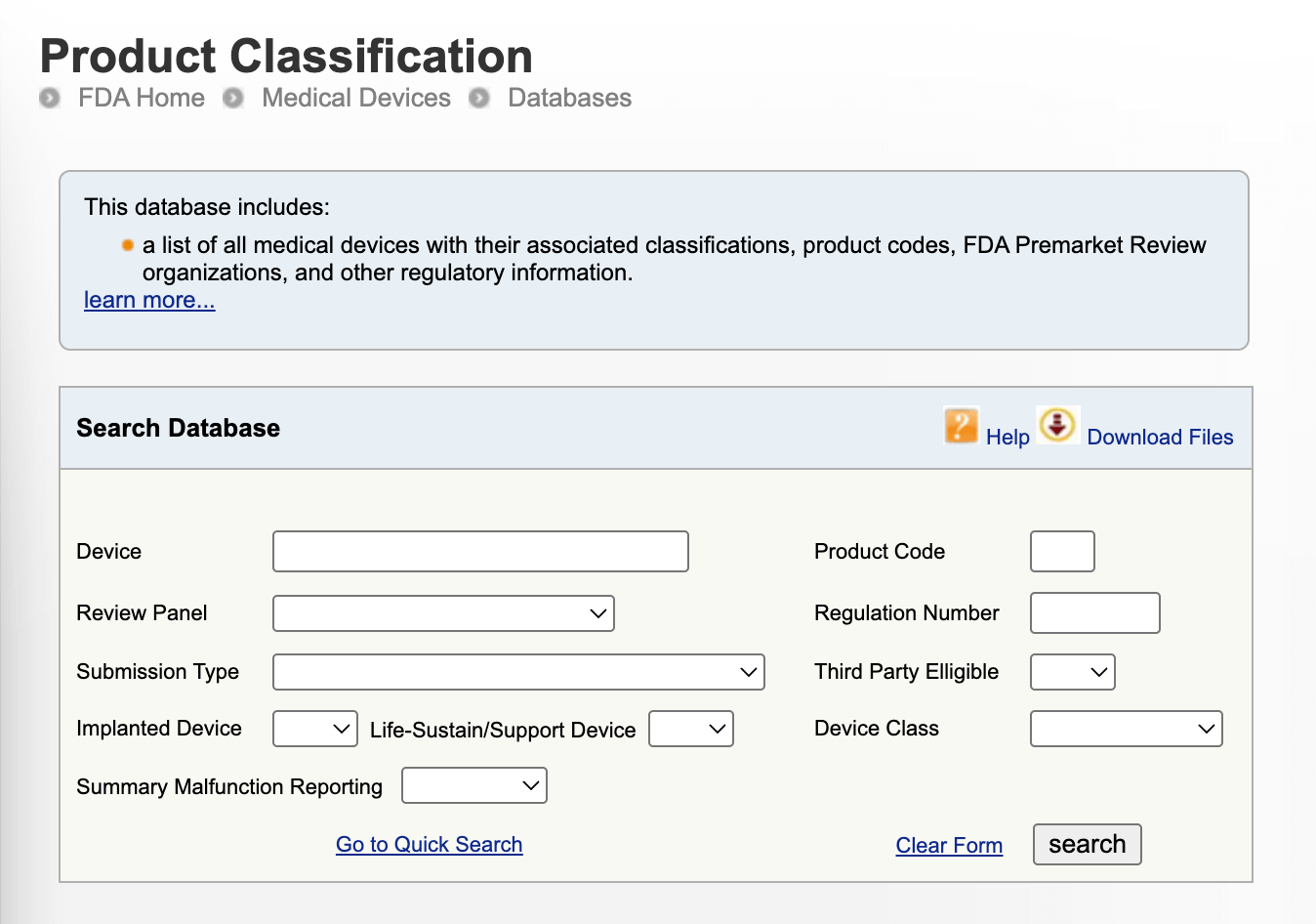Expand the Device Class dropdown

click(1126, 729)
